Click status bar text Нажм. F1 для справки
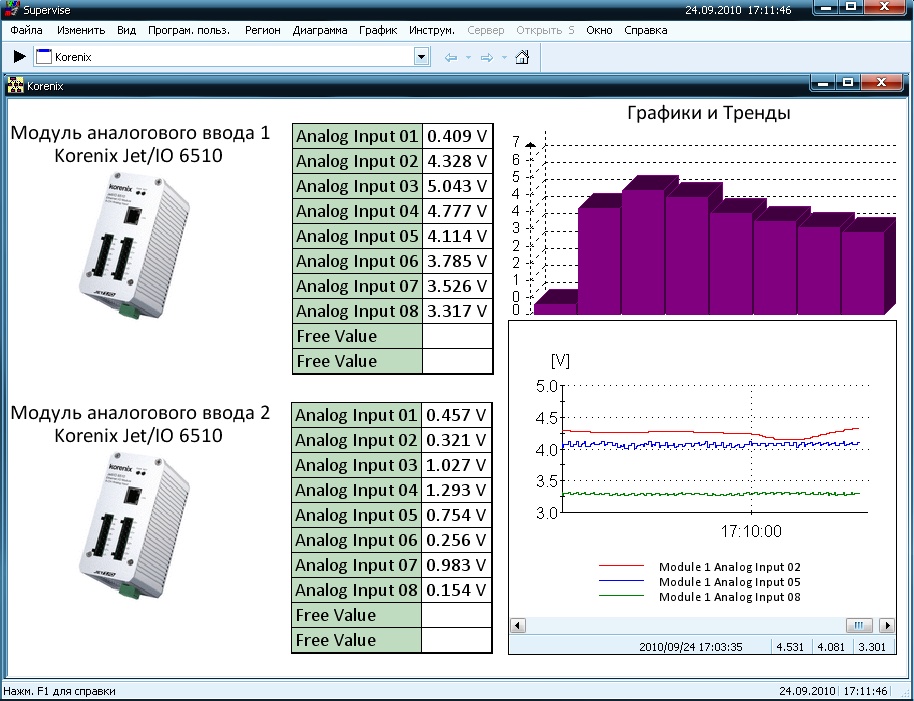 (59, 692)
